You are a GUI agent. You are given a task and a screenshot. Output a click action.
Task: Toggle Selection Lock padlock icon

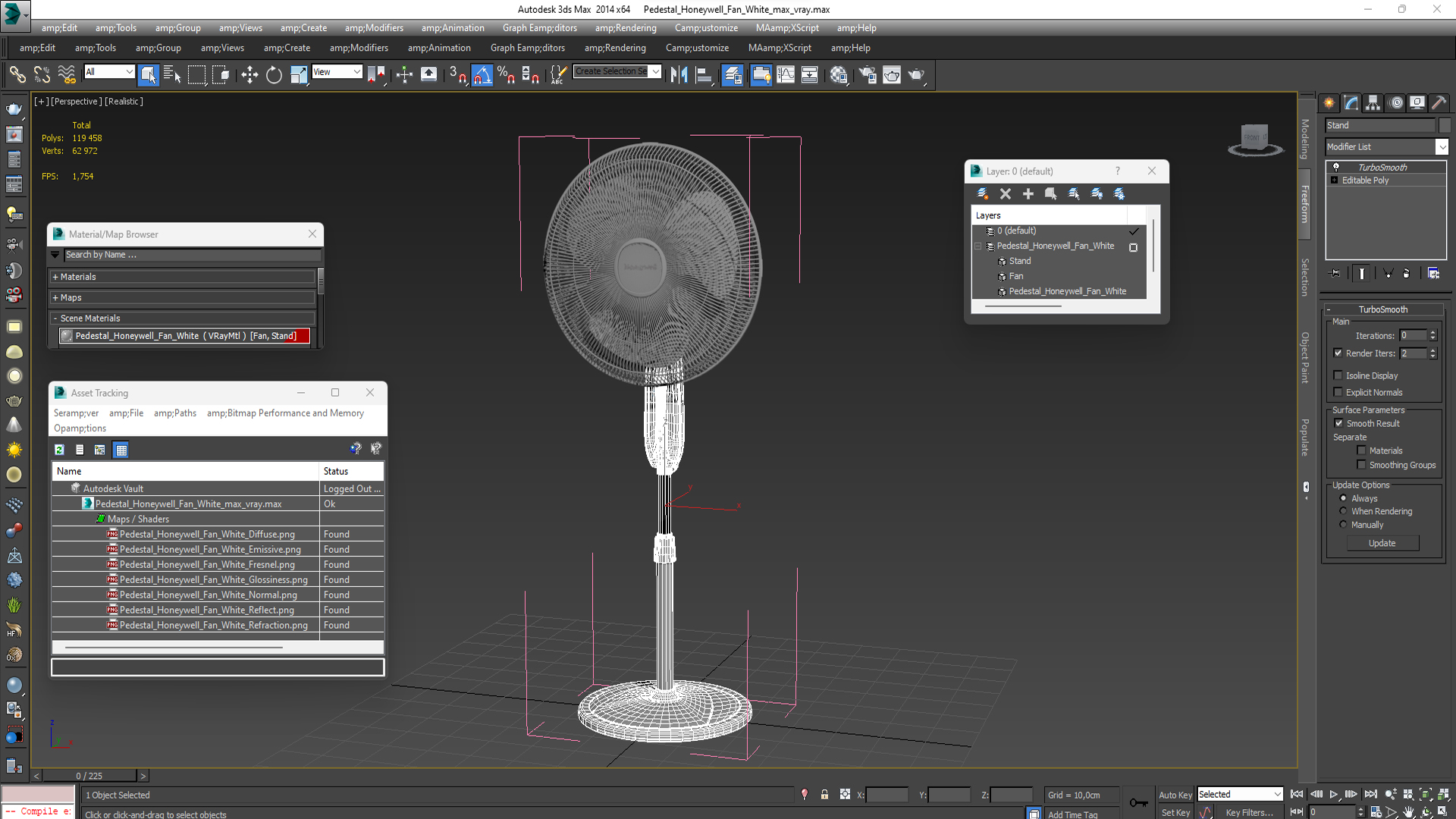point(824,795)
